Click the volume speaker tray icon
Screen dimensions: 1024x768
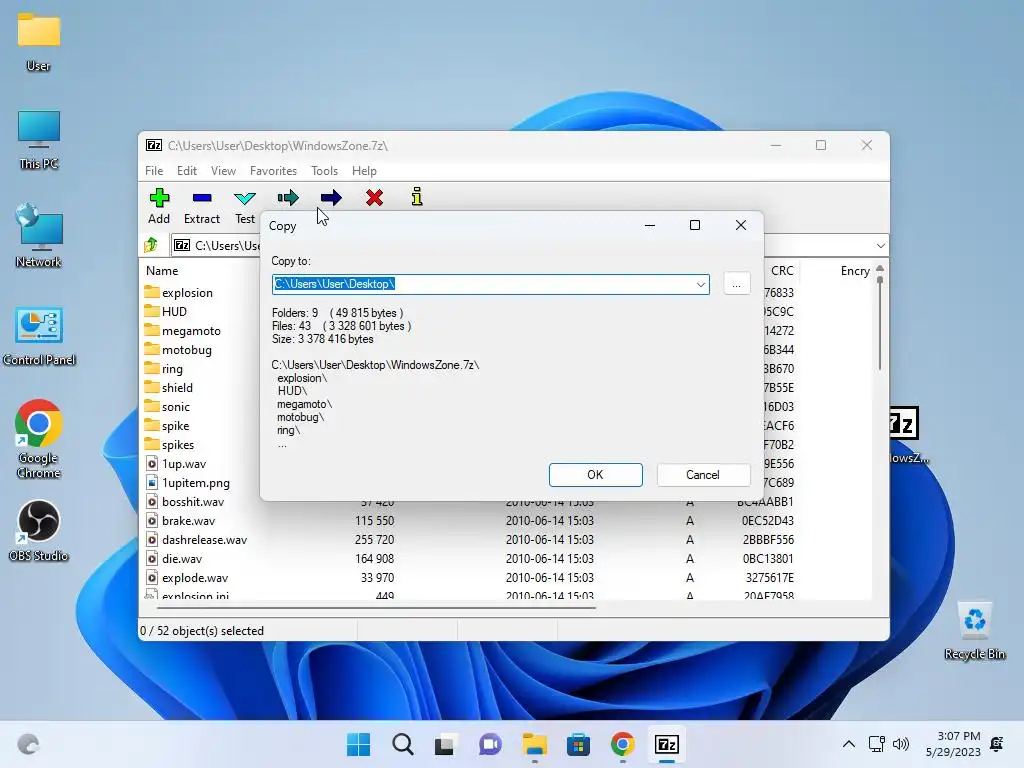pyautogui.click(x=901, y=744)
